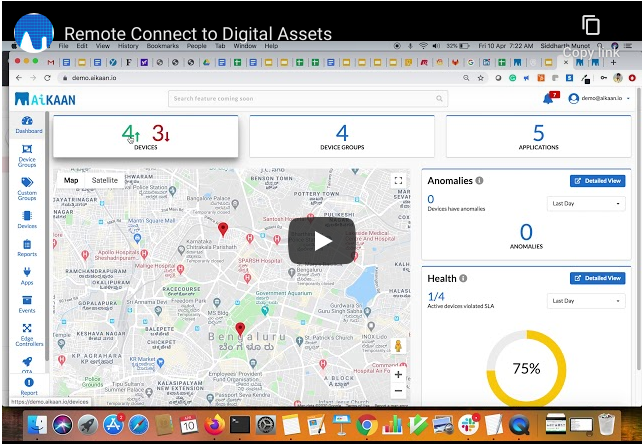Open the Reports sidebar icon
Viewport: 643px width, 444px height.
tap(27, 247)
